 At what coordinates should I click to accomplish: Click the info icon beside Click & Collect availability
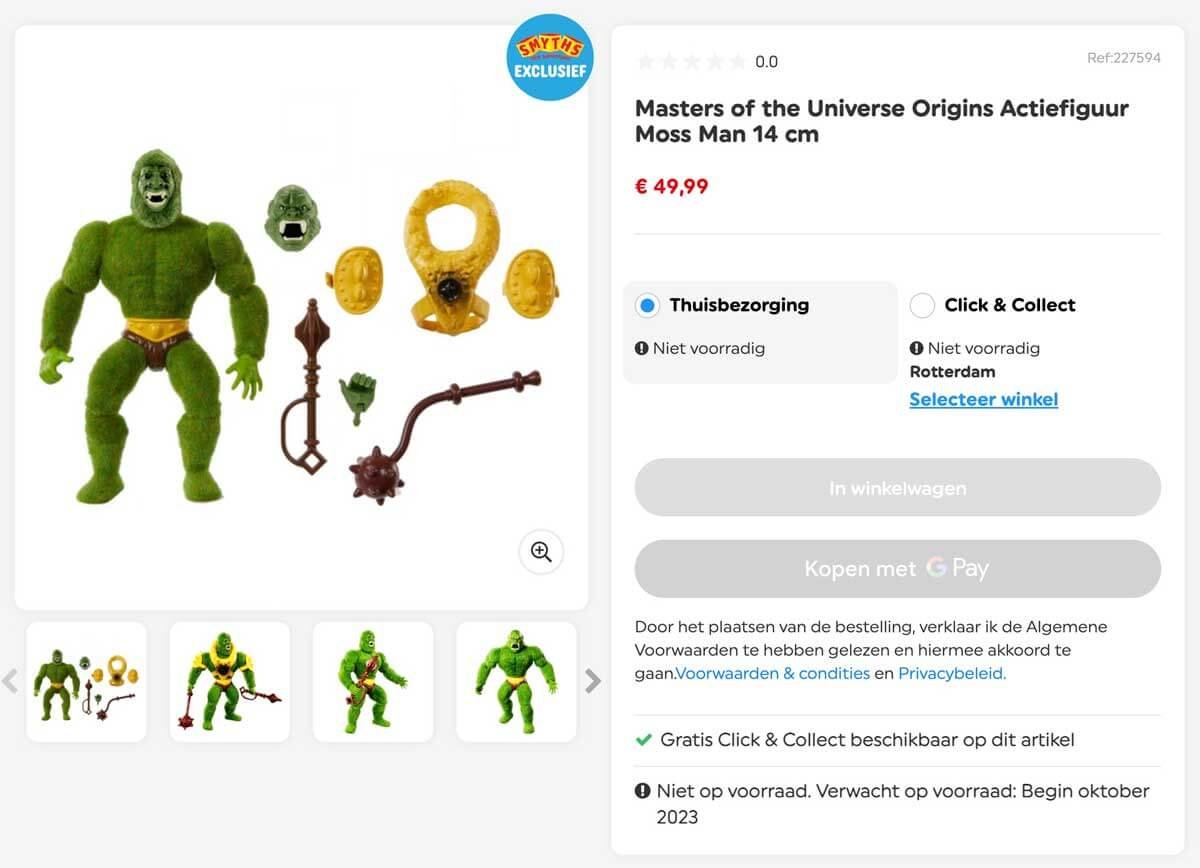(x=917, y=348)
